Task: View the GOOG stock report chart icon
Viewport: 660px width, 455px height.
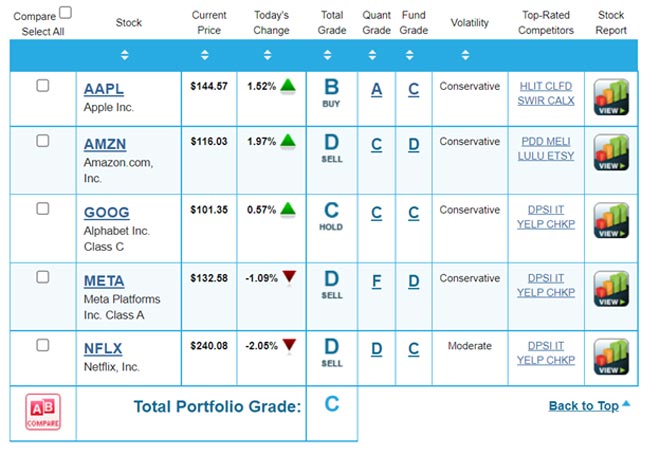Action: (611, 222)
